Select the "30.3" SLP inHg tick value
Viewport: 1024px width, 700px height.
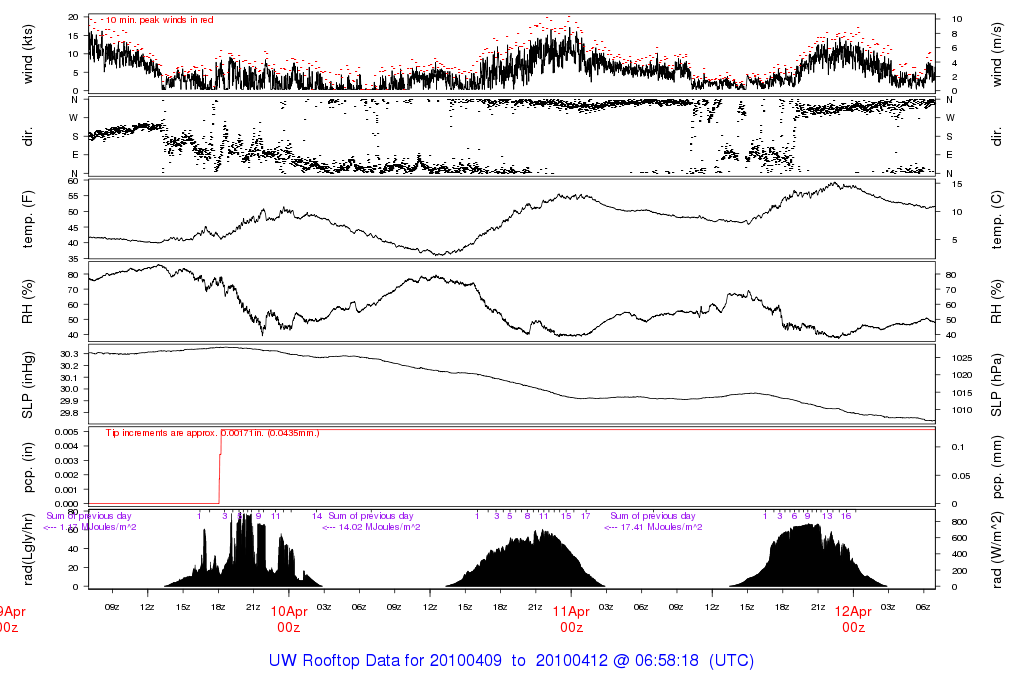tap(70, 354)
